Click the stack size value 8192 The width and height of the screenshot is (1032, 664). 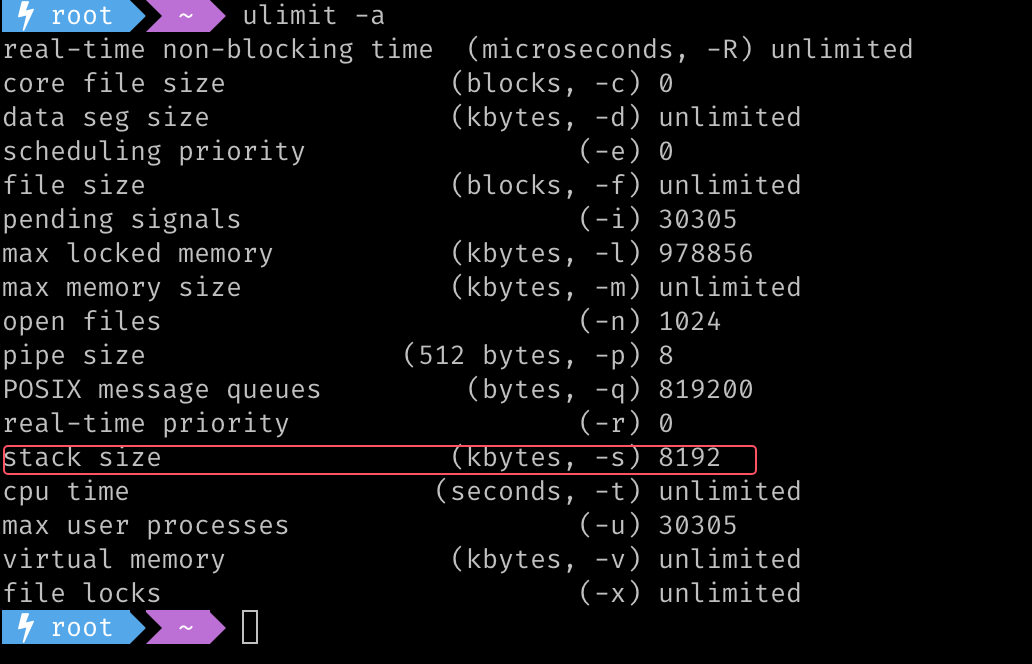point(690,457)
